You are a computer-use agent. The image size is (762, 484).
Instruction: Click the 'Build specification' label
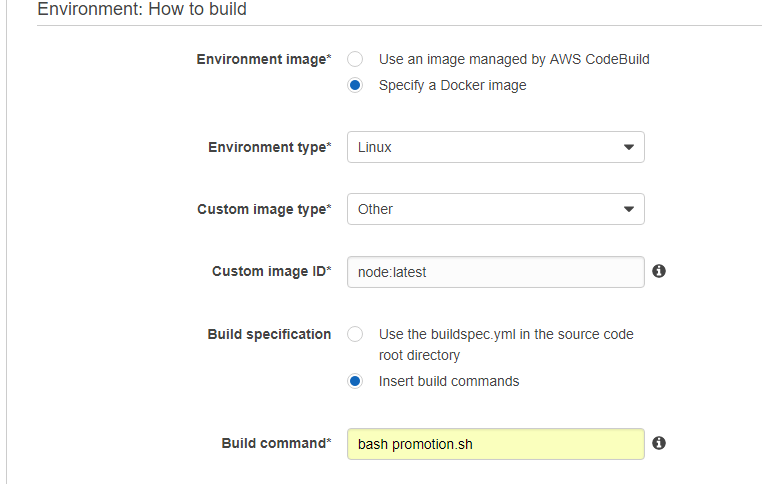click(269, 334)
